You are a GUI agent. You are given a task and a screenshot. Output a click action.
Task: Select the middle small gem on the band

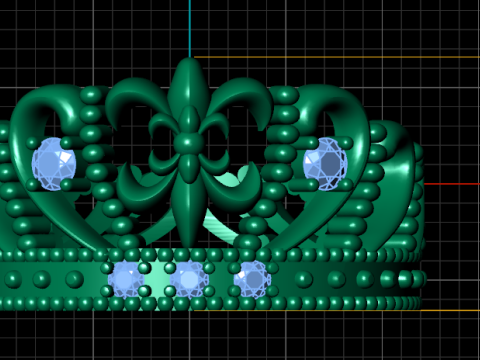pos(189,279)
